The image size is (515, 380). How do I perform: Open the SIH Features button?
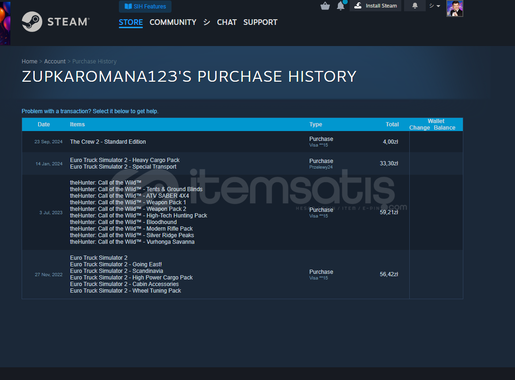tap(145, 6)
